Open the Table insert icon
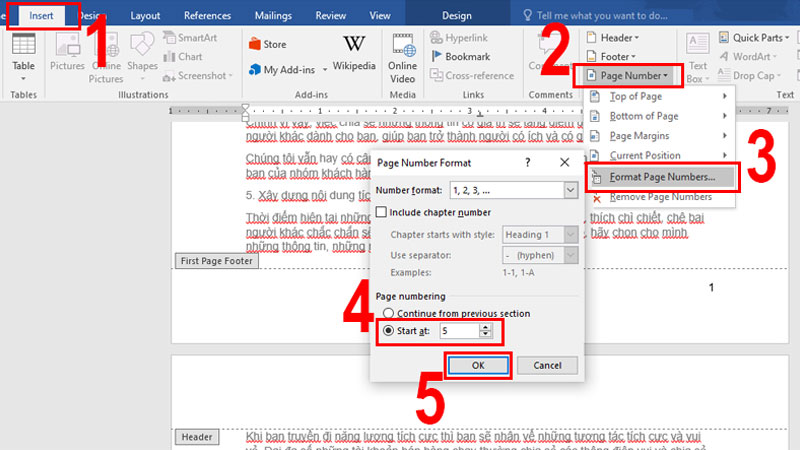This screenshot has height=450, width=800. [22, 50]
